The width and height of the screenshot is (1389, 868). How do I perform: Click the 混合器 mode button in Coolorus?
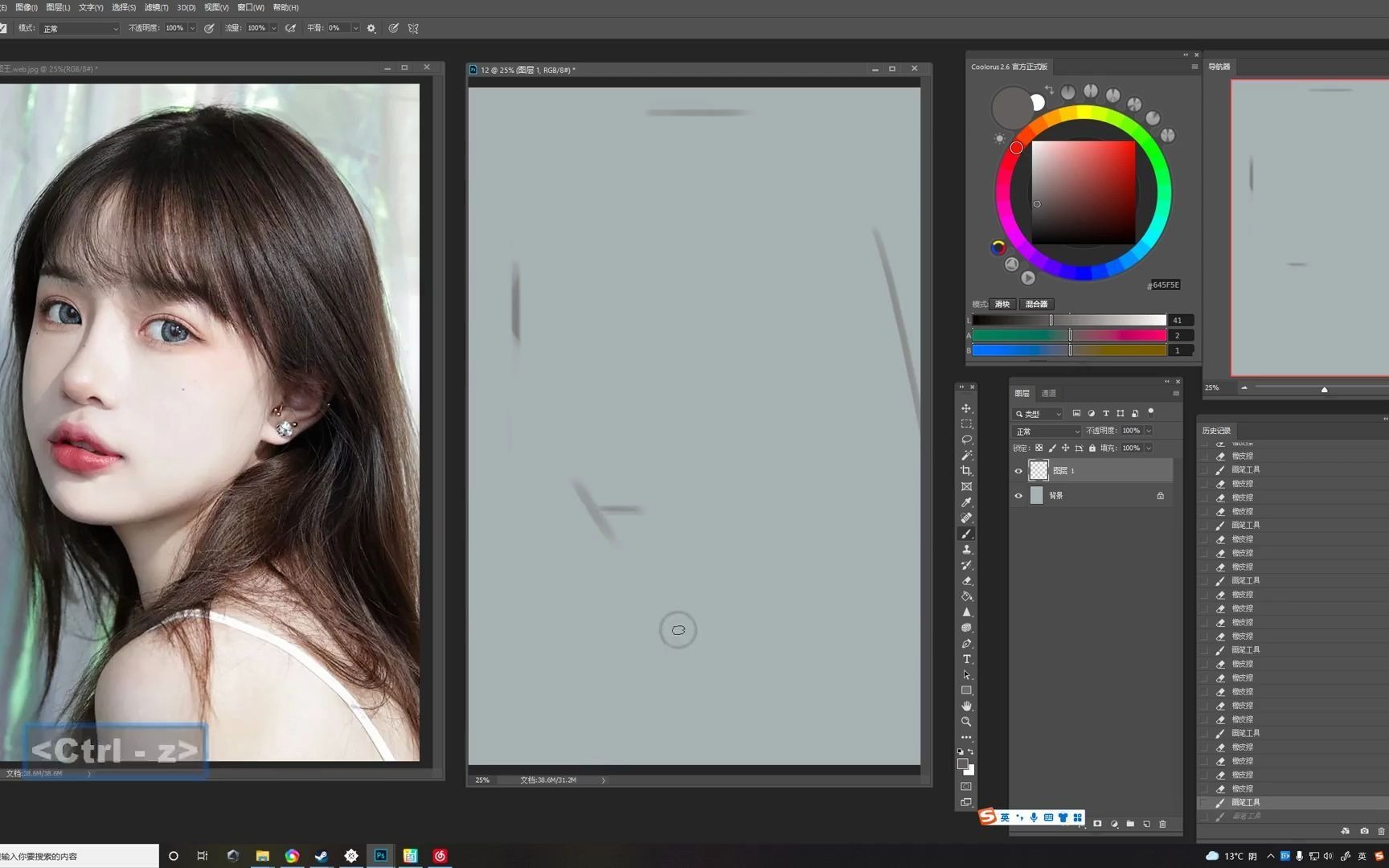point(1036,304)
